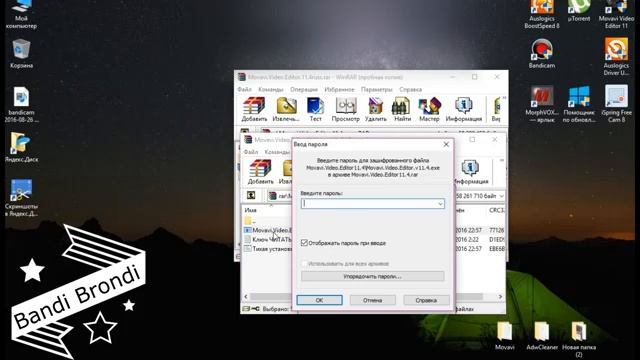640x360 pixels.
Task: Select the Яндекс.Диск desktop icon
Action: 21,147
